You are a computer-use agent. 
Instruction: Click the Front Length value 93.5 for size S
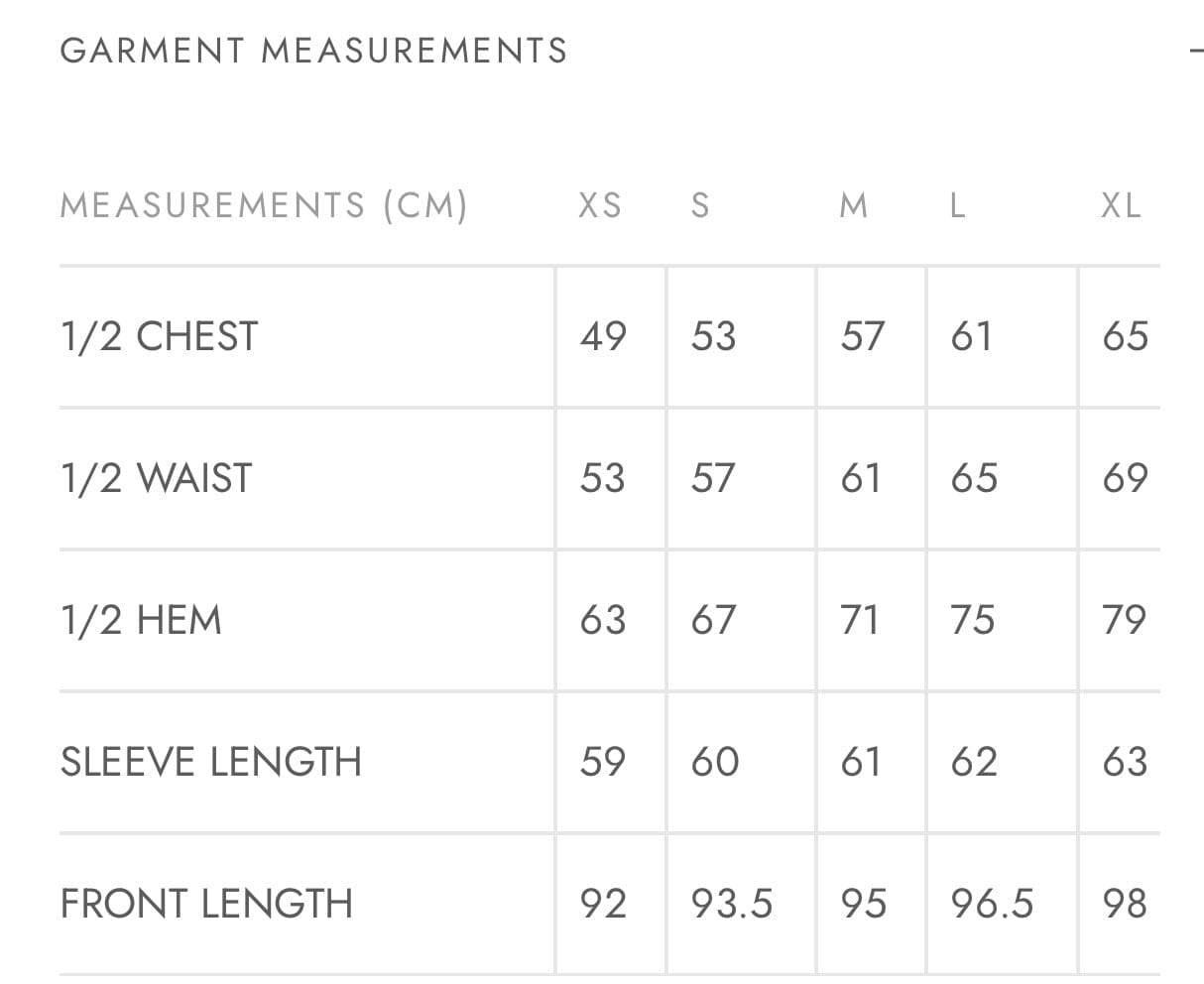(x=732, y=904)
